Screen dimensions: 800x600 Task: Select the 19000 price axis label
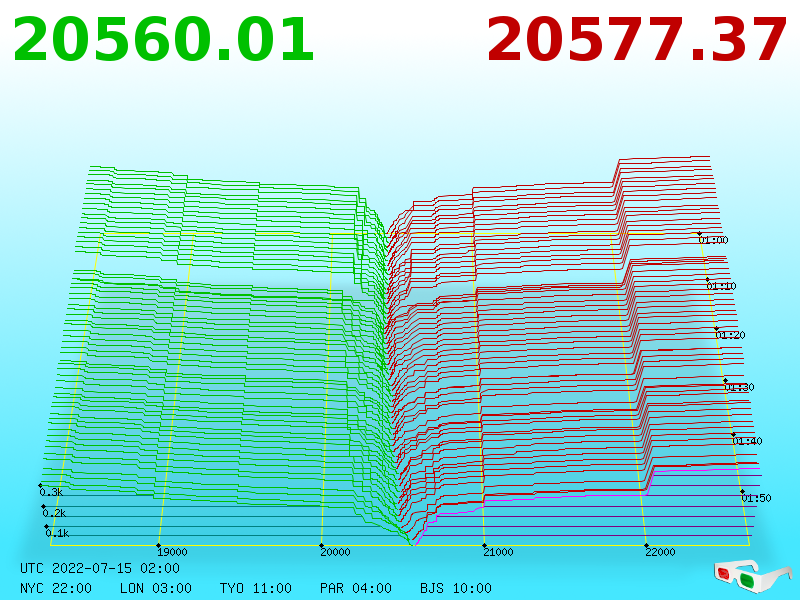pos(172,552)
